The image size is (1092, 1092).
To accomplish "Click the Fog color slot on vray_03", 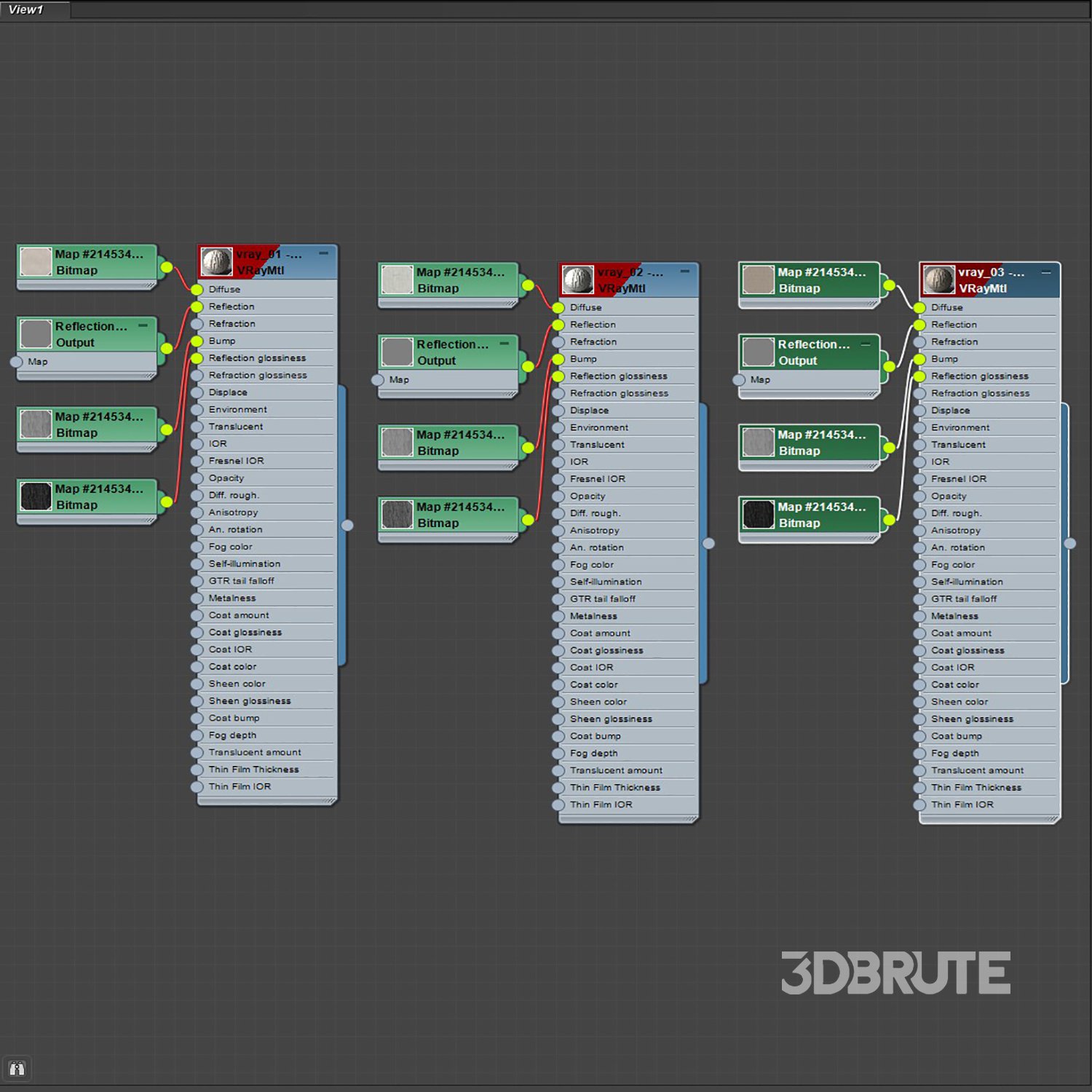I will [x=952, y=565].
